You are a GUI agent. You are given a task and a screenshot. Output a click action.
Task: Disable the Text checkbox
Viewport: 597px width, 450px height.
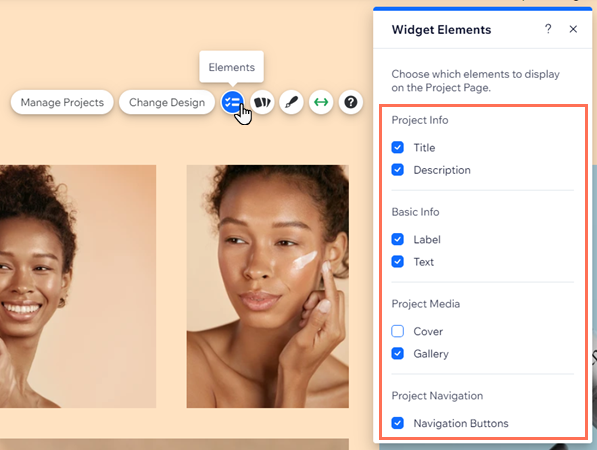coord(397,262)
